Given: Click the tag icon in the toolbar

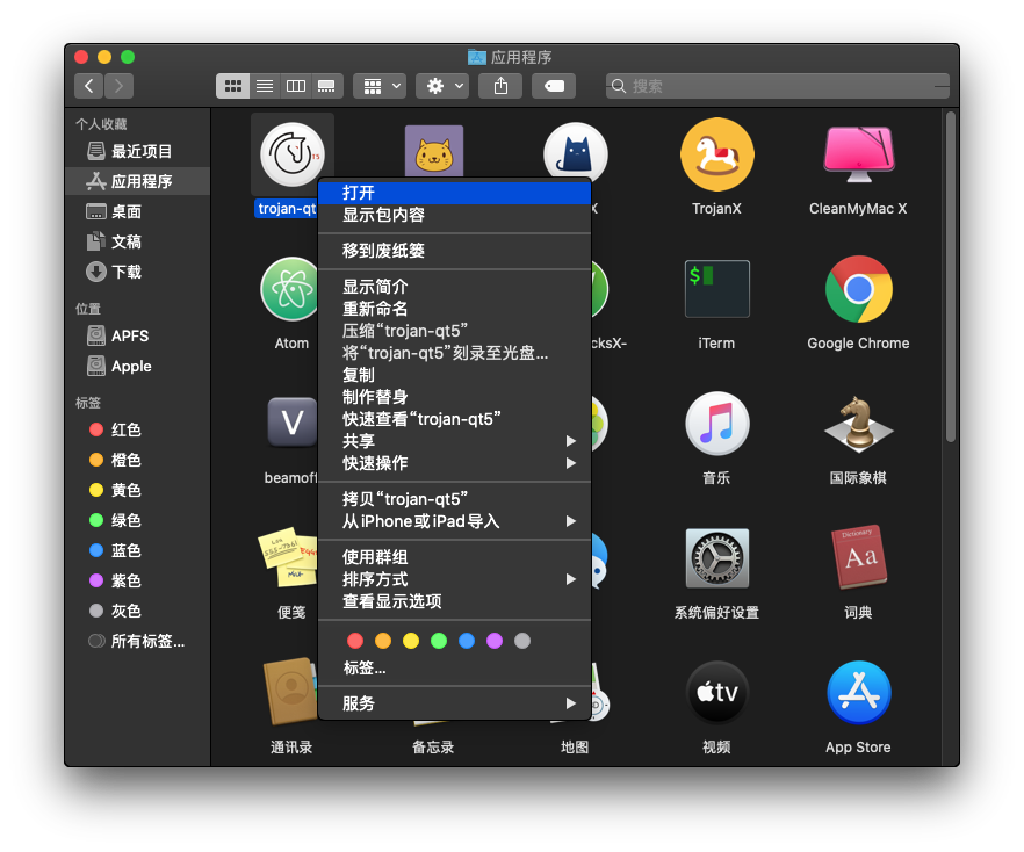Looking at the screenshot, I should (x=553, y=86).
